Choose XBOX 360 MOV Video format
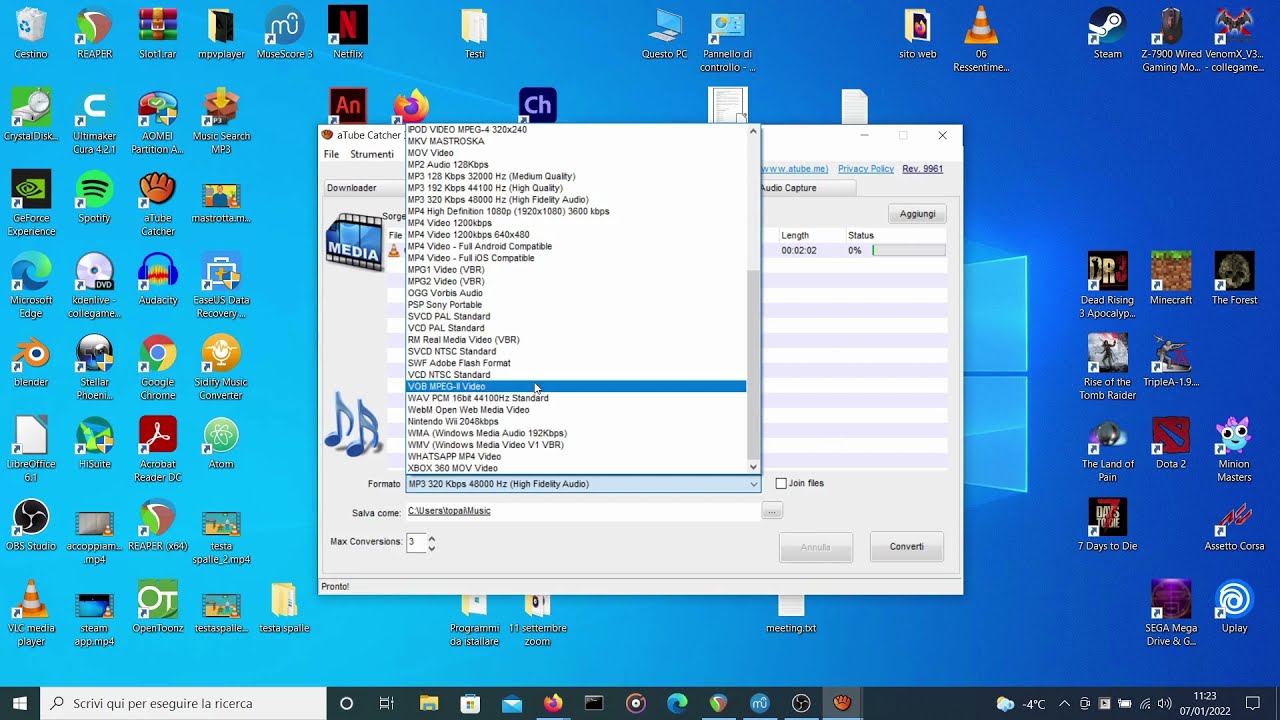1280x720 pixels. coord(576,468)
